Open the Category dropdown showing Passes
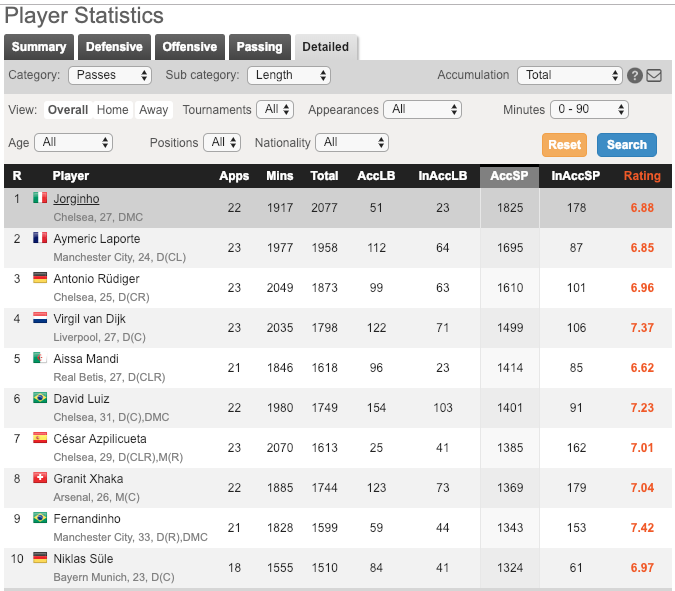Viewport: 675px width, 591px height. click(x=110, y=75)
